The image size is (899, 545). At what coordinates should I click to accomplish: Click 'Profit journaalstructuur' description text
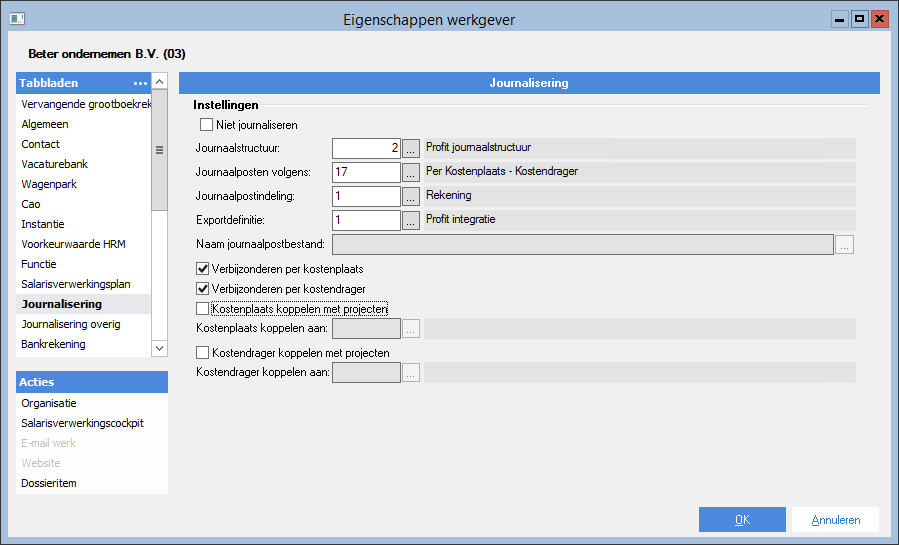[x=478, y=147]
